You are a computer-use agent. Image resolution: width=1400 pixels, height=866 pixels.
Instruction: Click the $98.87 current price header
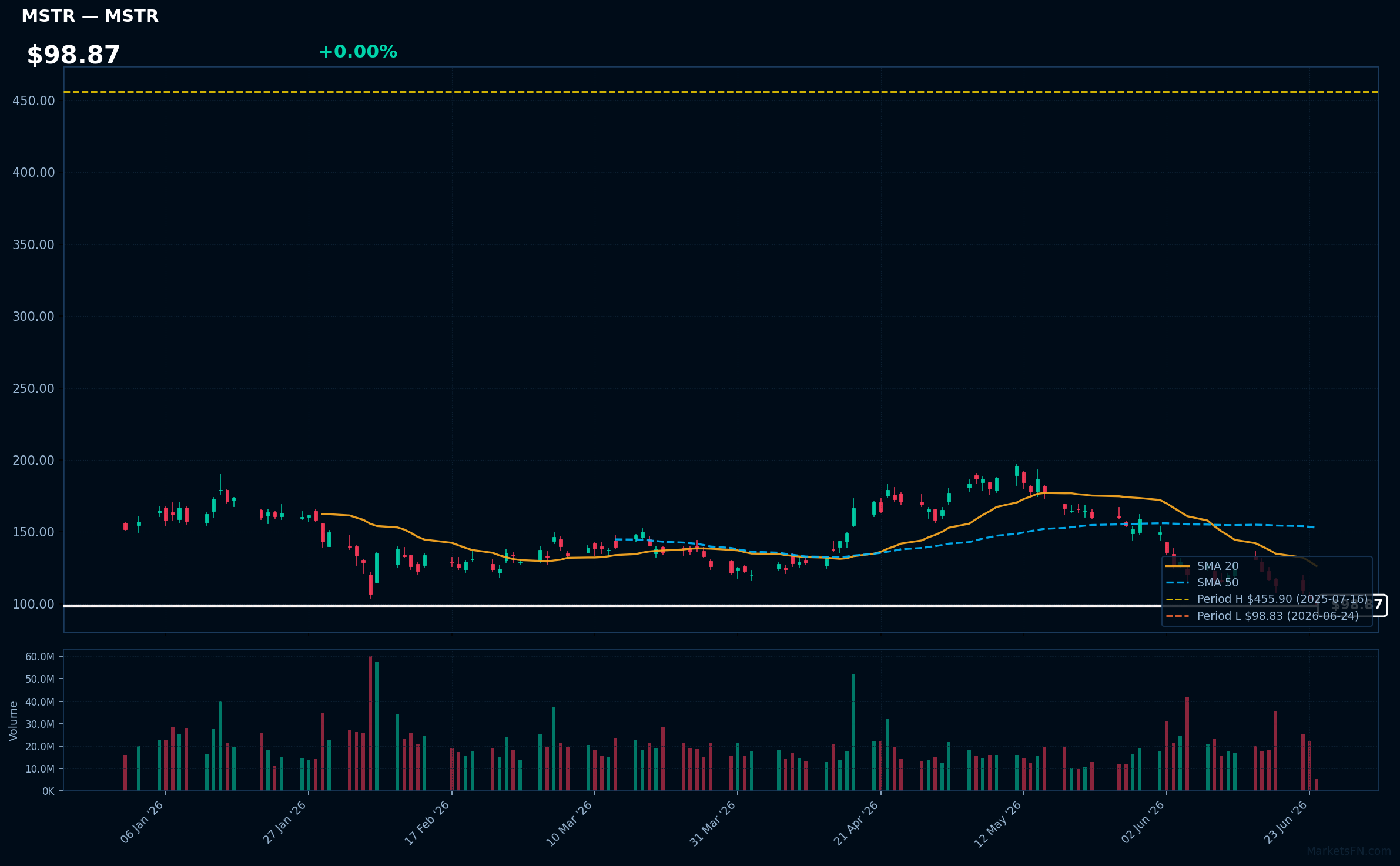pos(73,55)
